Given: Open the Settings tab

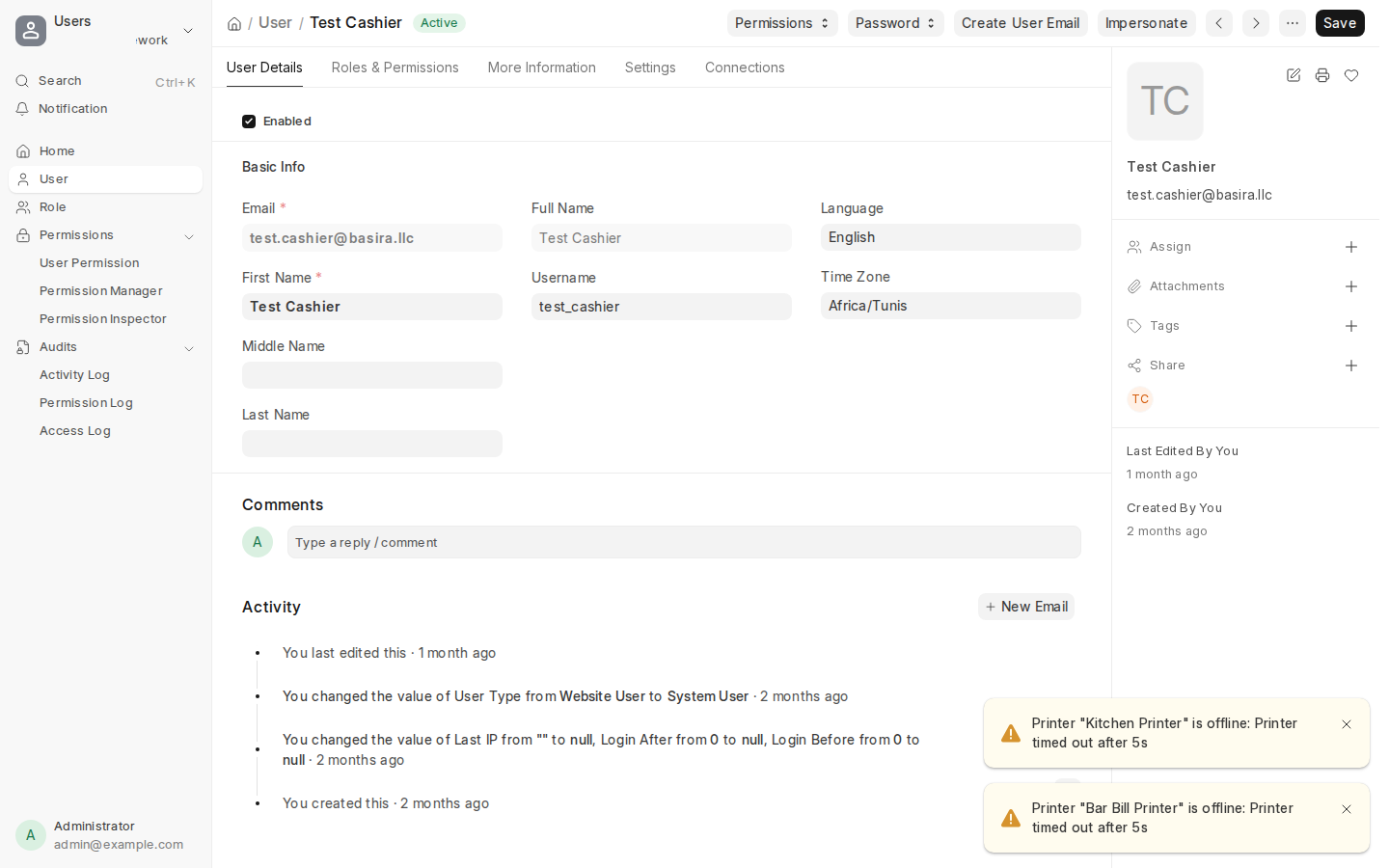Looking at the screenshot, I should coord(650,68).
